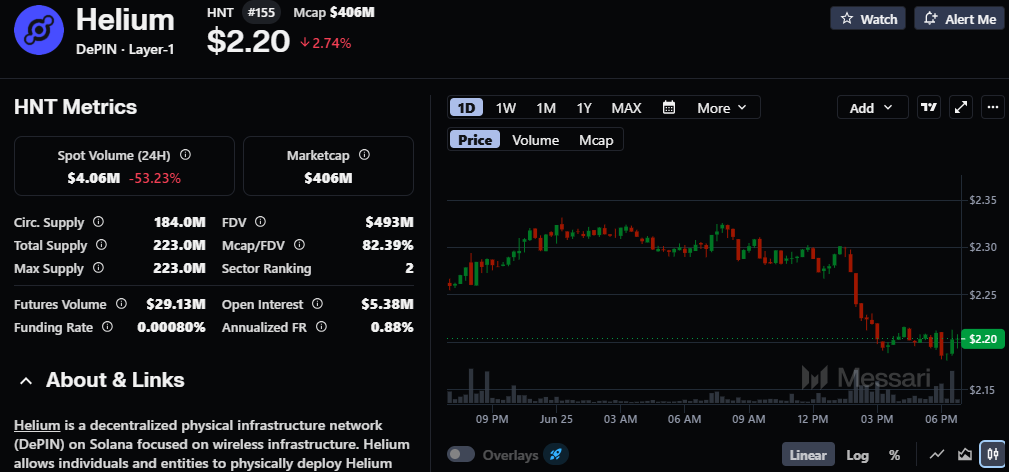Switch chart to Mcap tab
The image size is (1009, 472).
pyautogui.click(x=596, y=140)
